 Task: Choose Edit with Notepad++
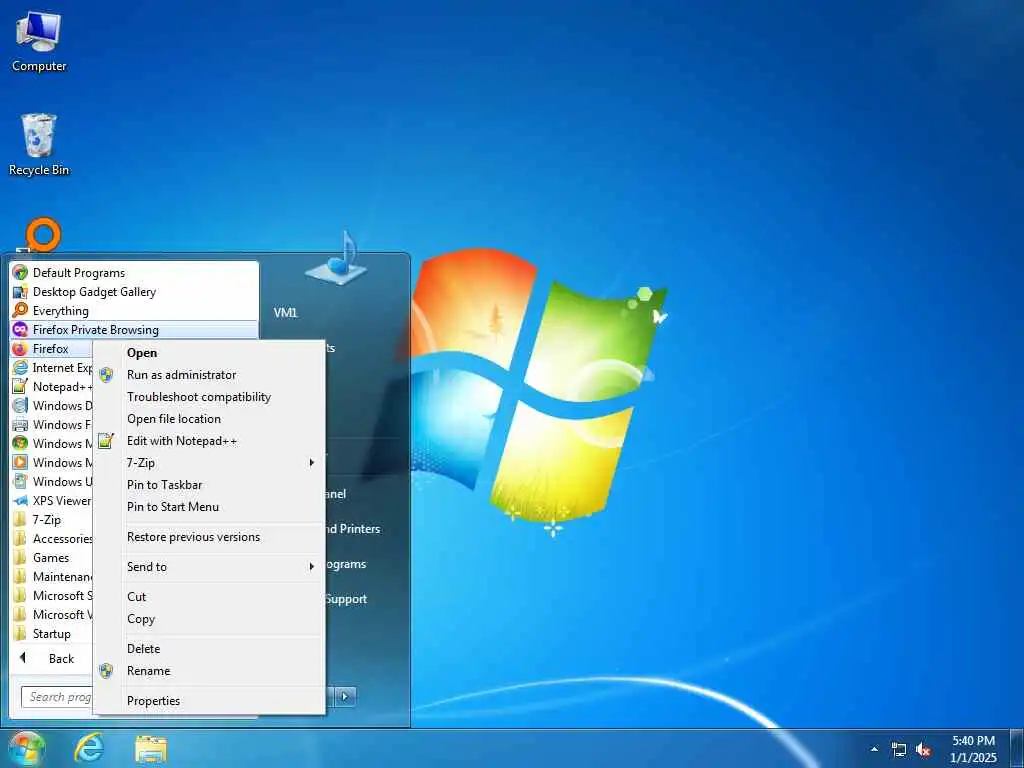(209, 441)
